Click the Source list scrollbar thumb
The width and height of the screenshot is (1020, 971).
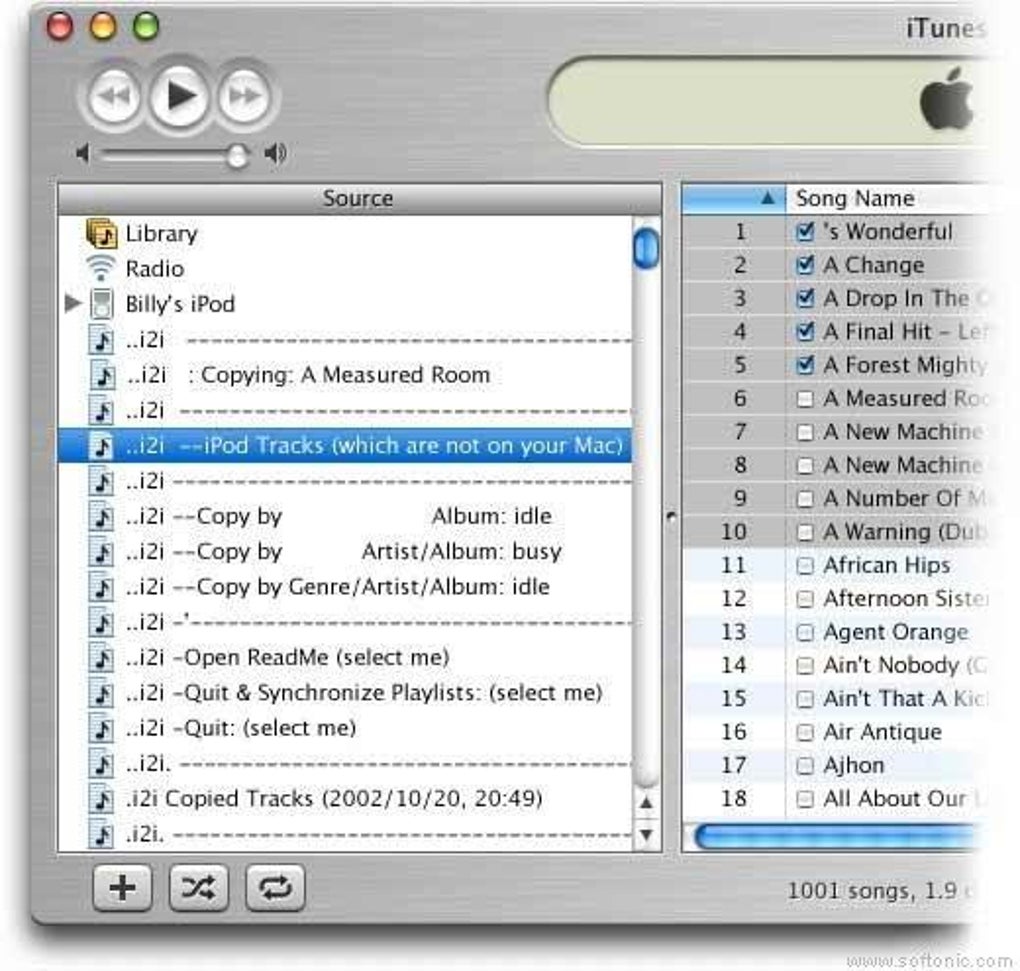(646, 248)
